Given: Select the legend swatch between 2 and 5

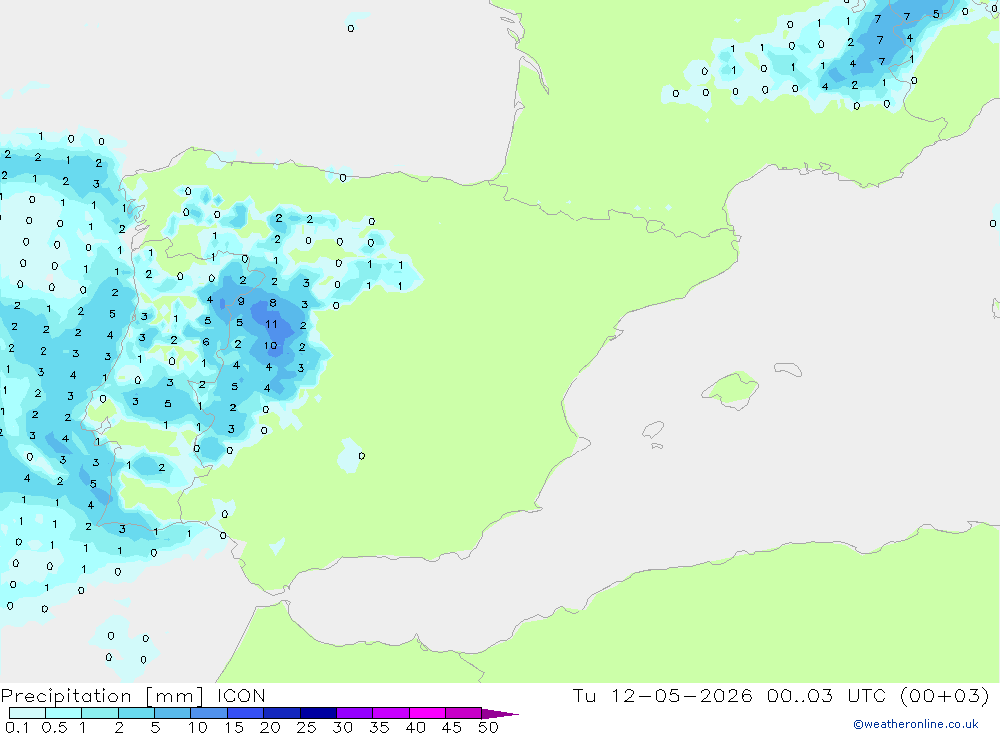Looking at the screenshot, I should point(136,713).
